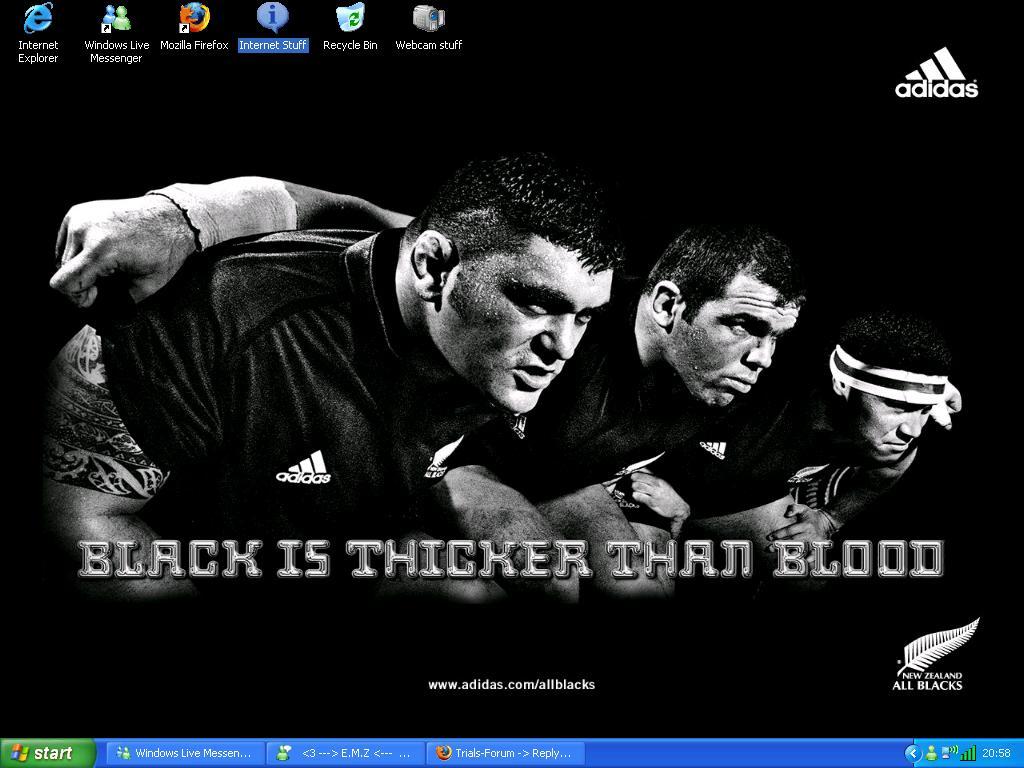Switch to Trials-Forum Reply Firefox taskbar window
The width and height of the screenshot is (1024, 768).
coord(505,753)
